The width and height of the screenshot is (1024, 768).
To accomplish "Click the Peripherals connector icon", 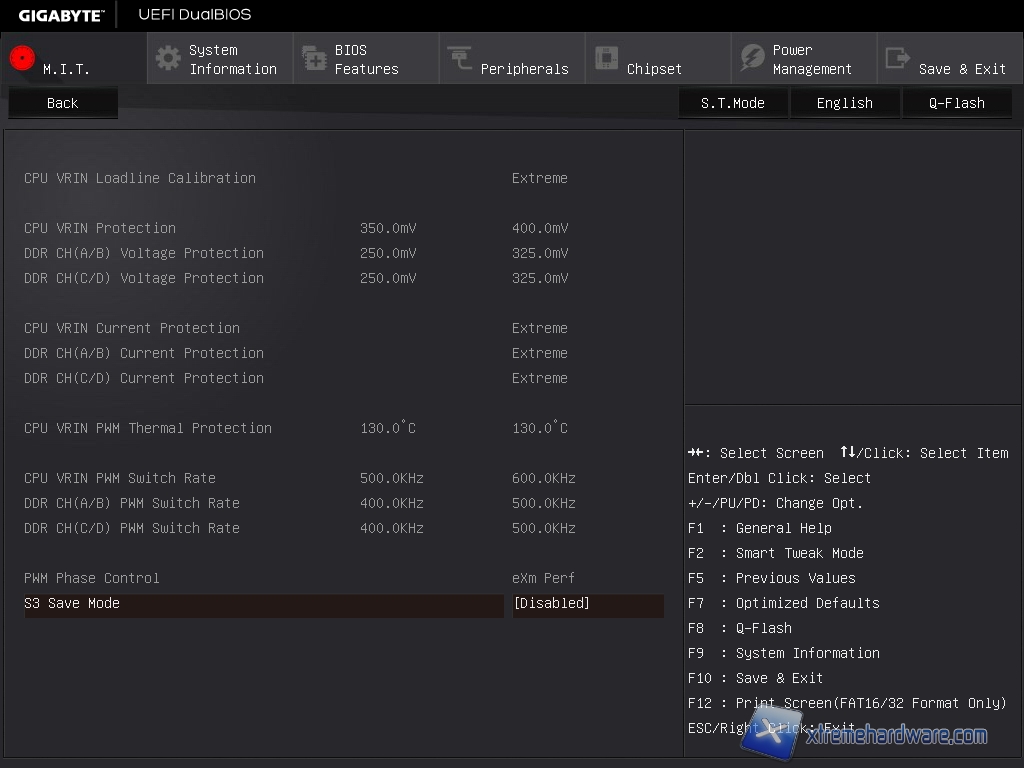I will point(460,58).
